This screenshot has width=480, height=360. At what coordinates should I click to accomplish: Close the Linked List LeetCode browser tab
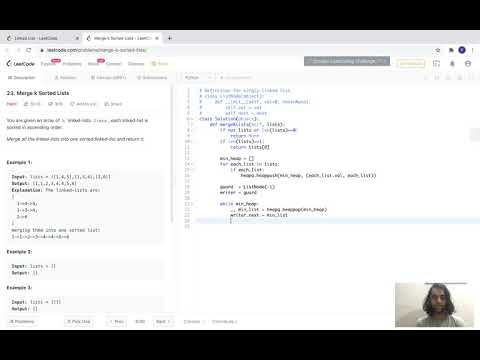click(77, 38)
